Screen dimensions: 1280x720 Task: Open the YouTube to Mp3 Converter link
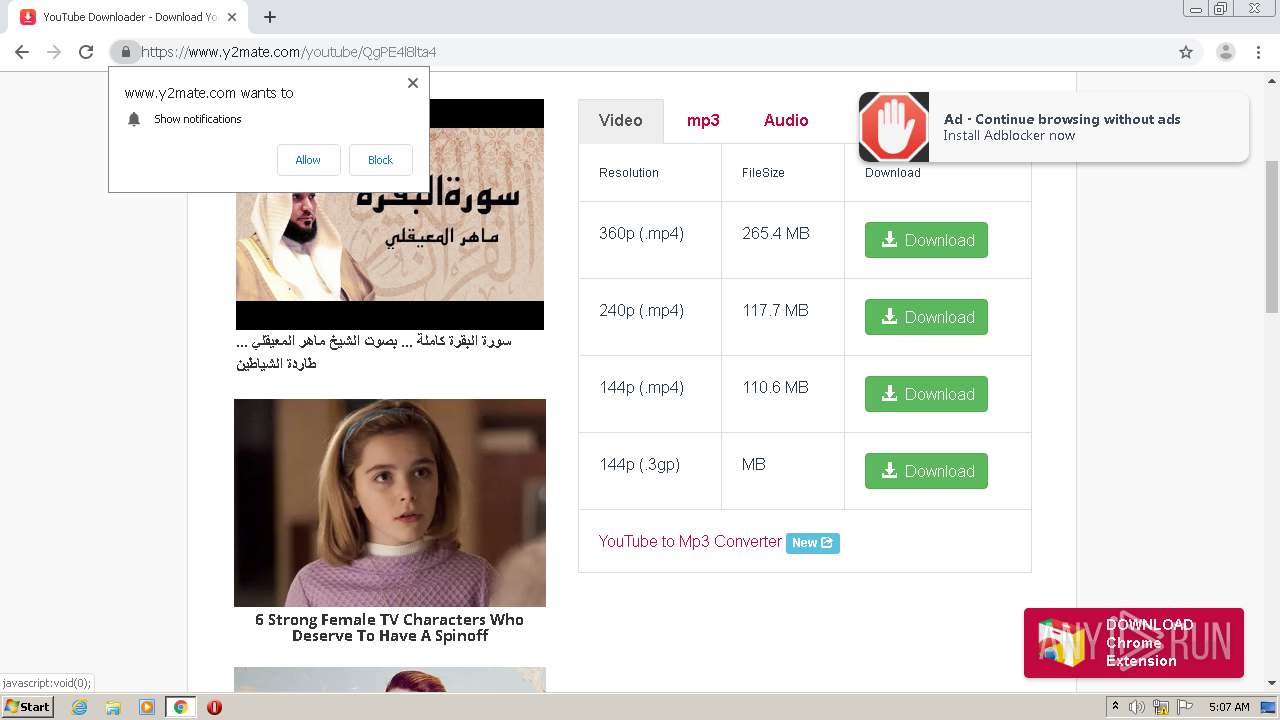(690, 541)
